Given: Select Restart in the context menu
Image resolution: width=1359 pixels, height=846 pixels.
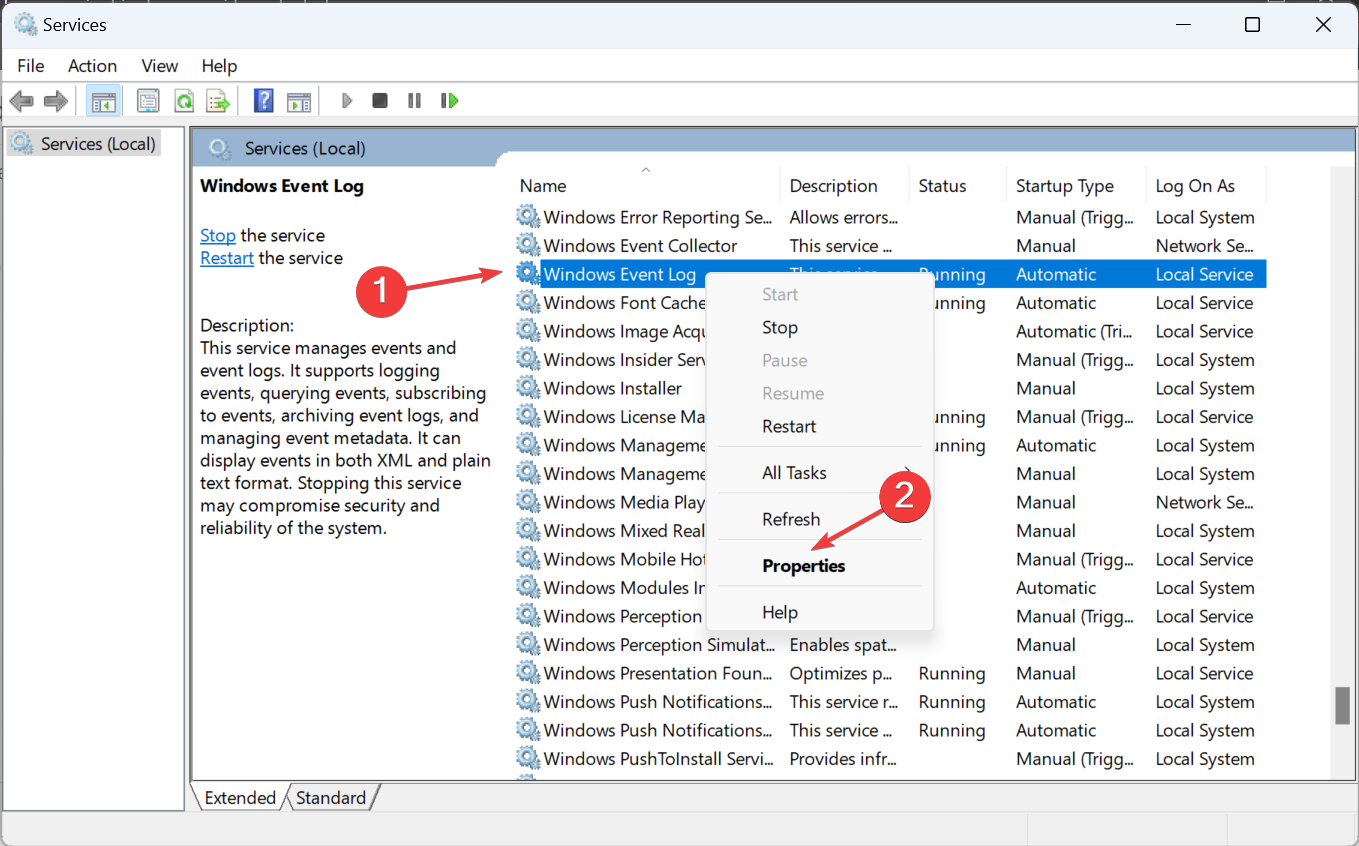Looking at the screenshot, I should [789, 426].
